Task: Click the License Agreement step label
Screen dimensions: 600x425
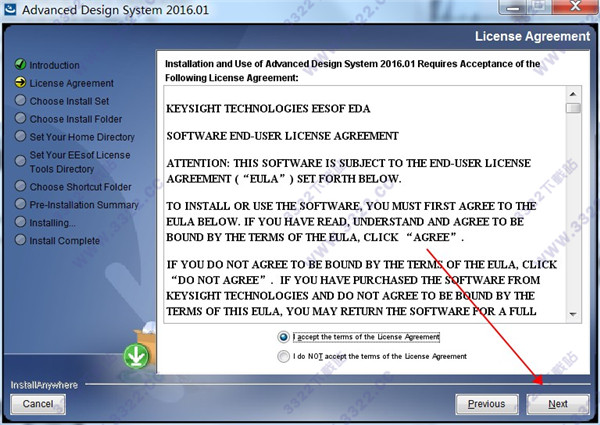Action: coord(72,83)
